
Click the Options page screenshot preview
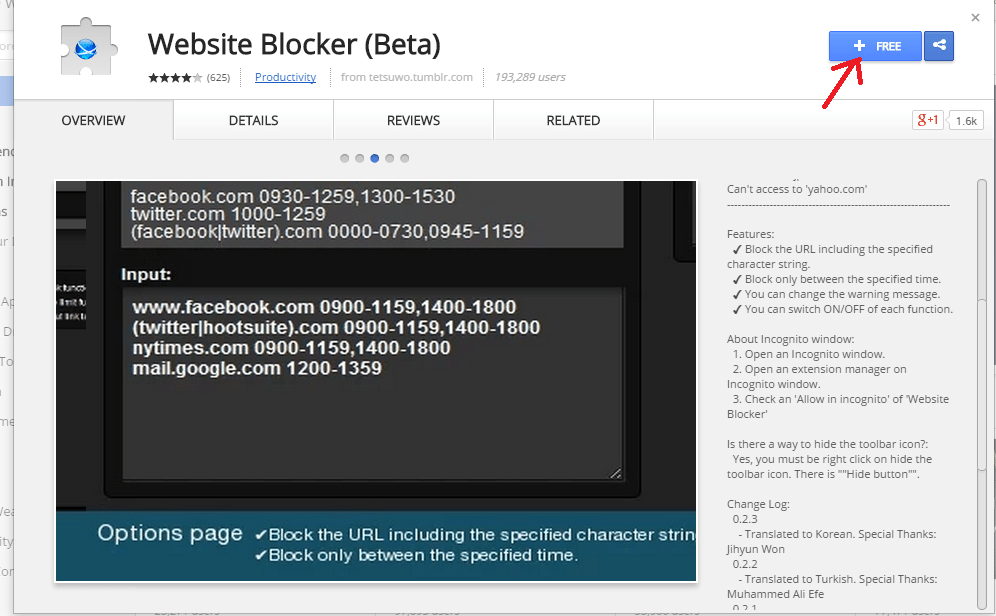click(376, 381)
